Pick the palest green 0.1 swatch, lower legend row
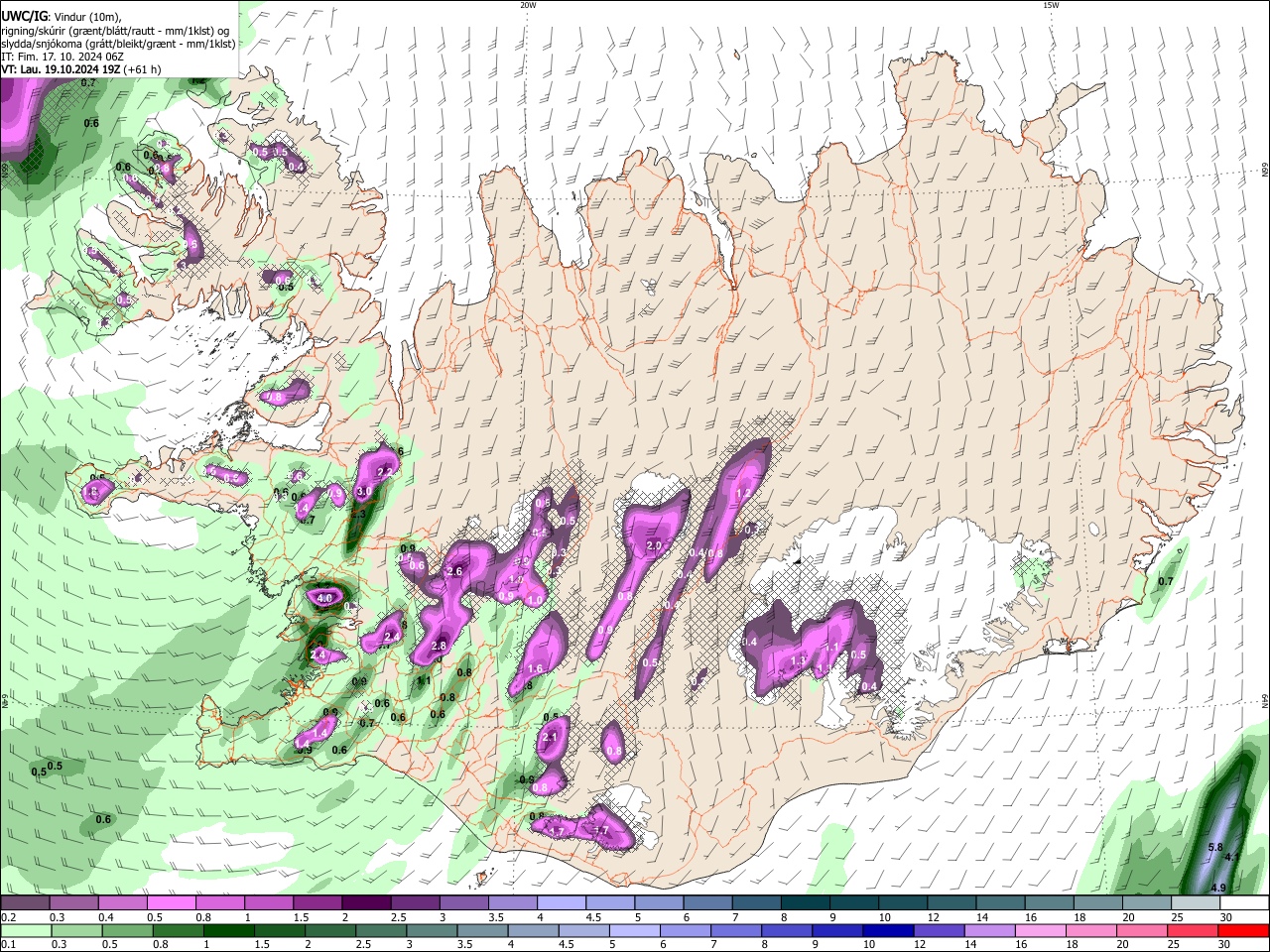 [26, 931]
